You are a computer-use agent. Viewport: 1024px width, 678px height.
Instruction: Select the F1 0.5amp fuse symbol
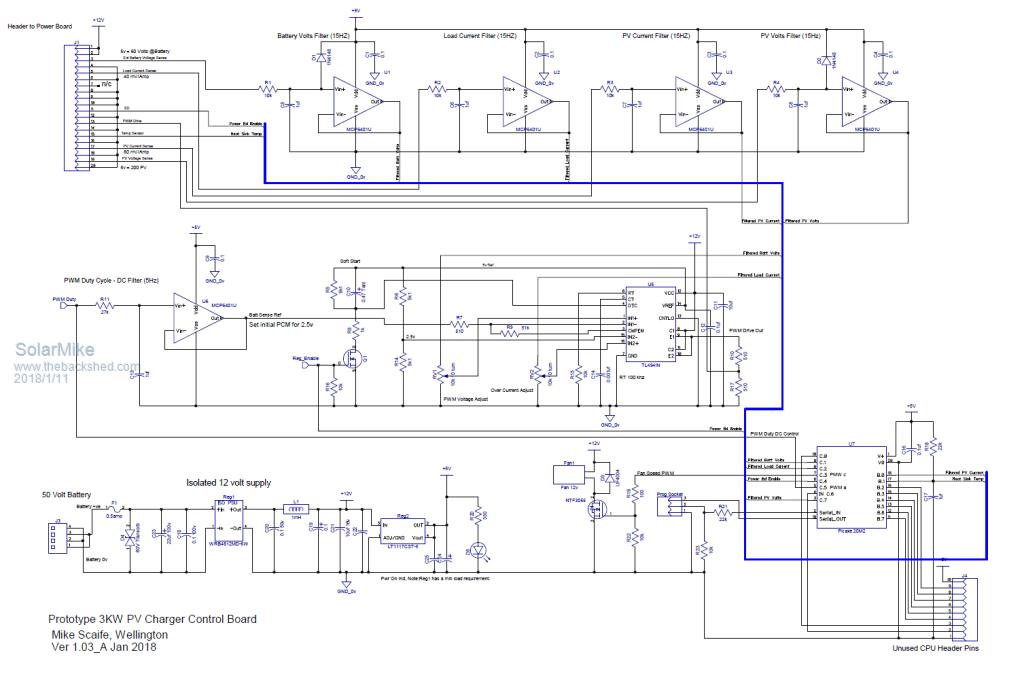coord(115,508)
